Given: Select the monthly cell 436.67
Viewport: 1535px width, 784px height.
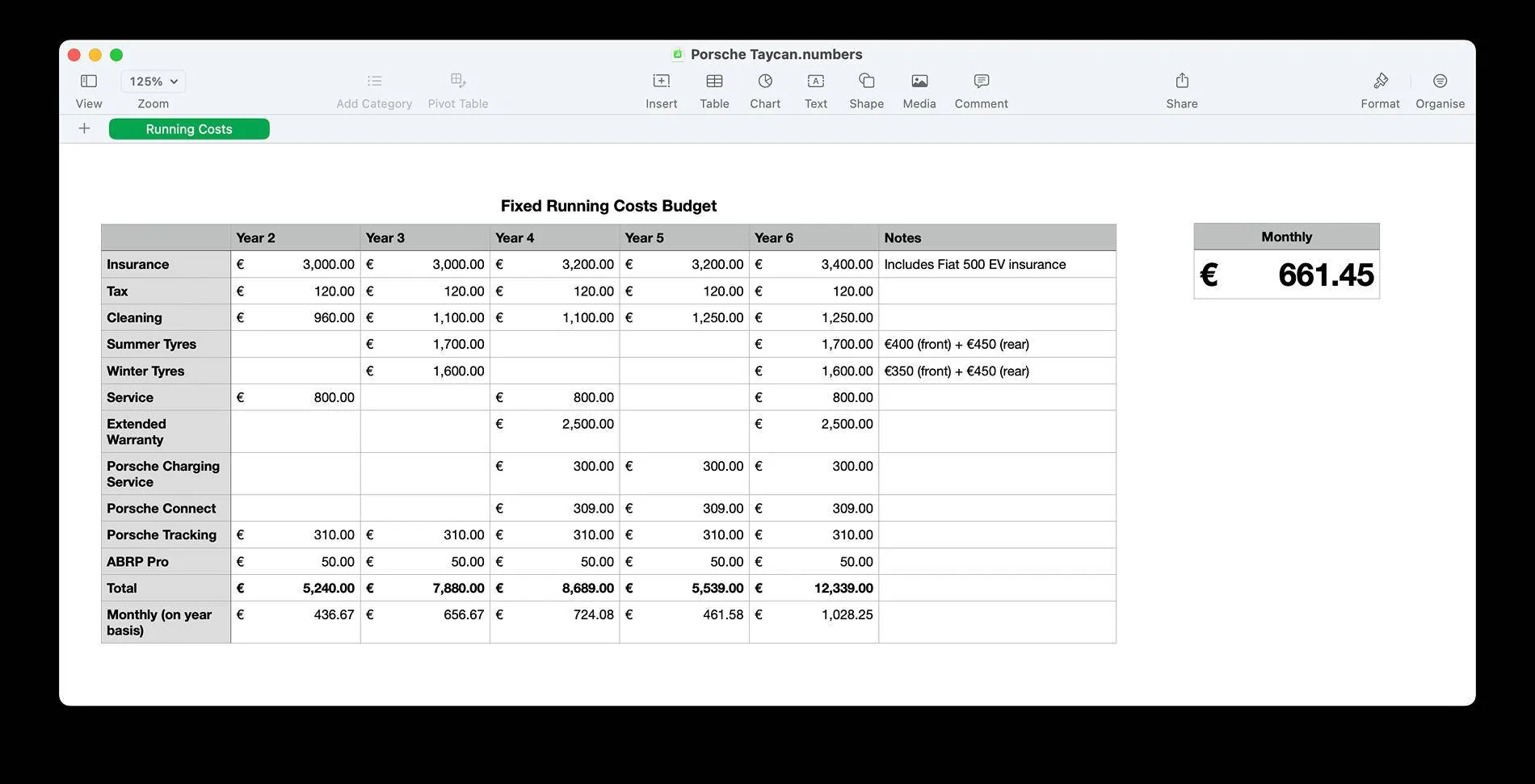Looking at the screenshot, I should (x=296, y=622).
